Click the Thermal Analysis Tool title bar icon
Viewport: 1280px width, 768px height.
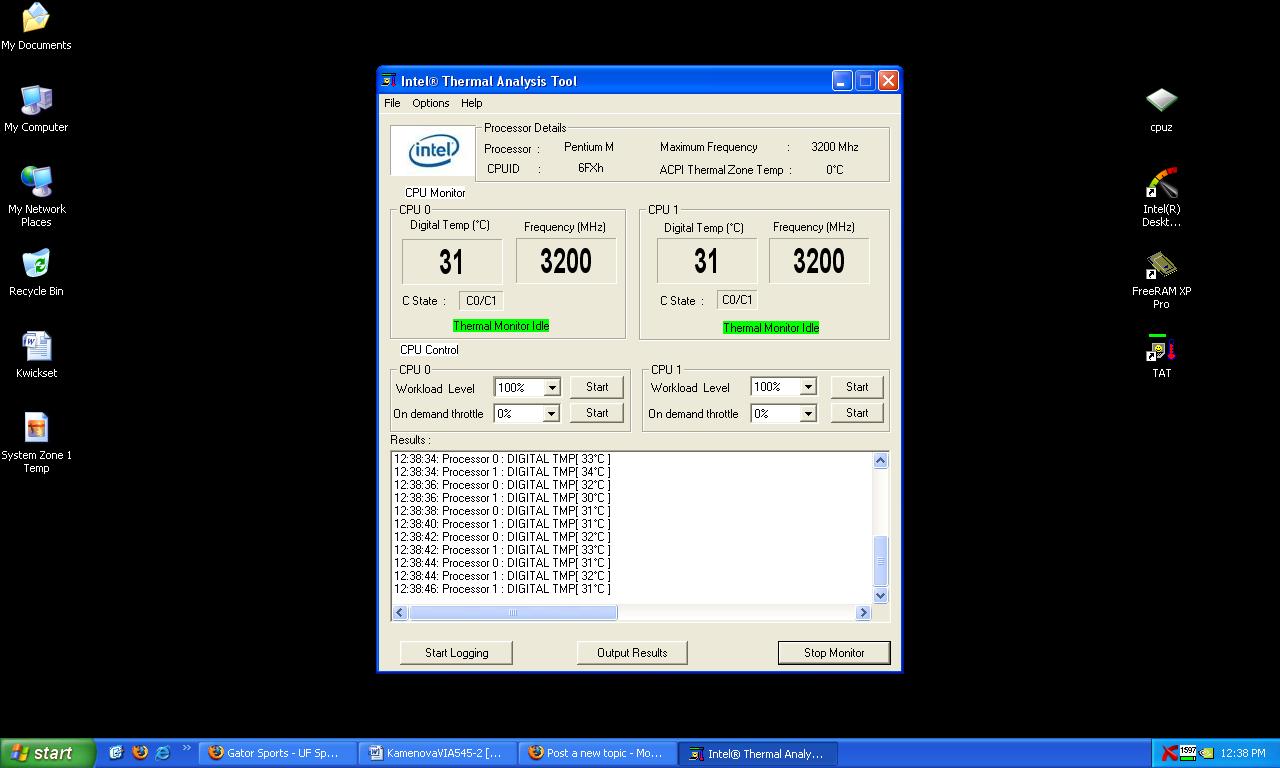[388, 80]
